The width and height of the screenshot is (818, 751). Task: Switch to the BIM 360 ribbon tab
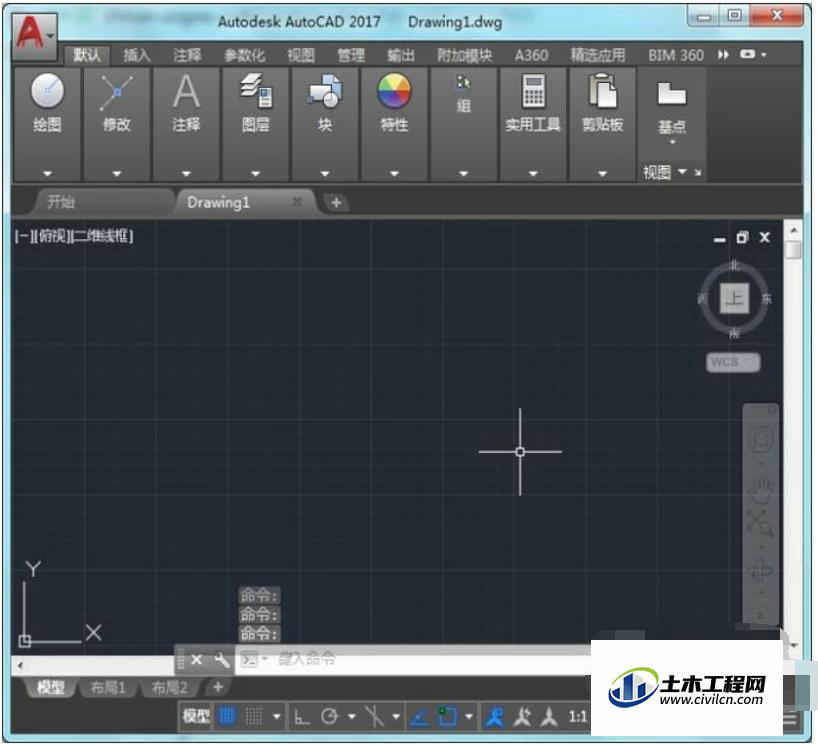(676, 55)
